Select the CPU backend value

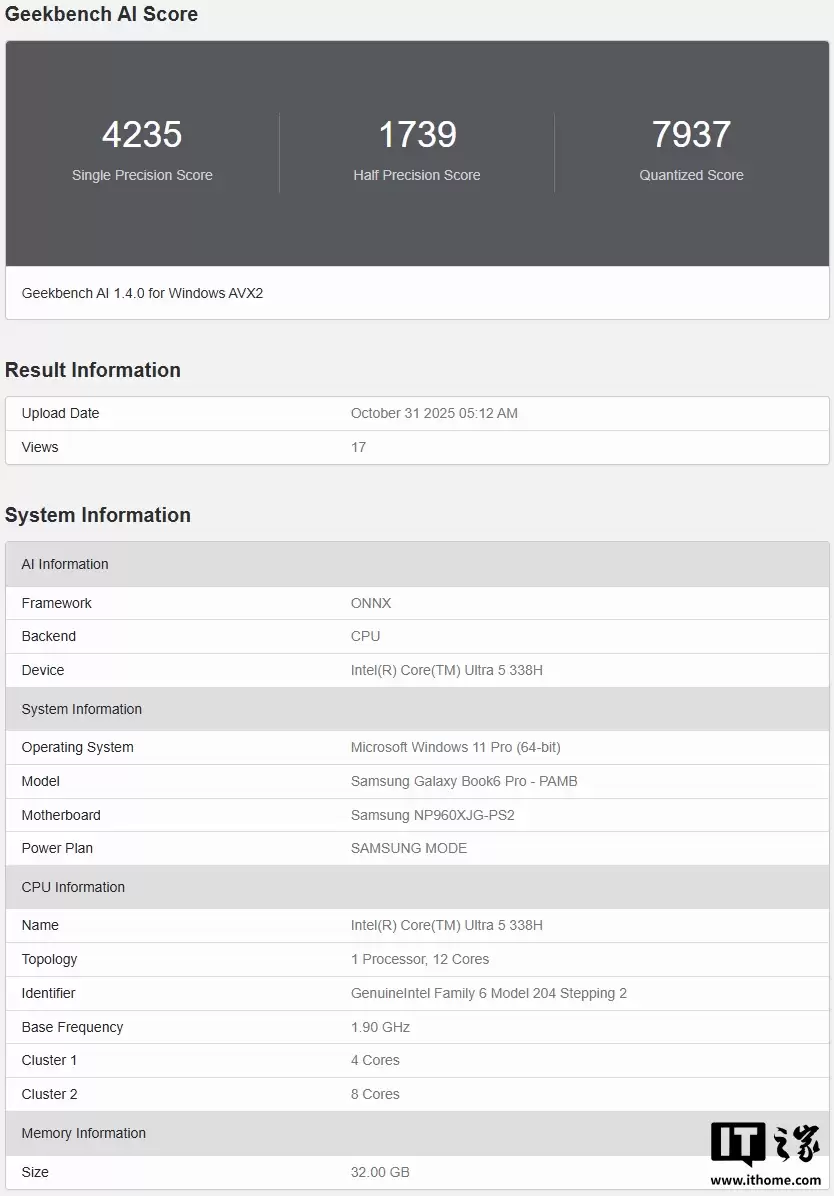(365, 636)
